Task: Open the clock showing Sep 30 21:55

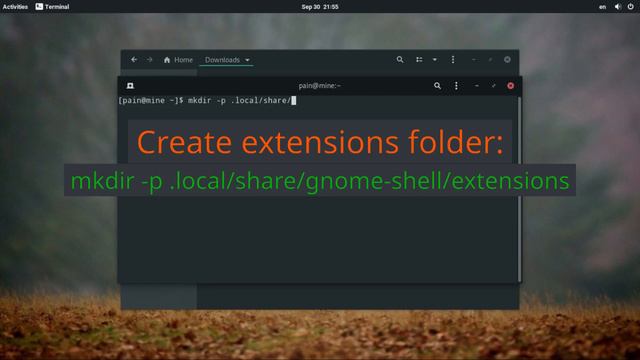Action: click(320, 7)
